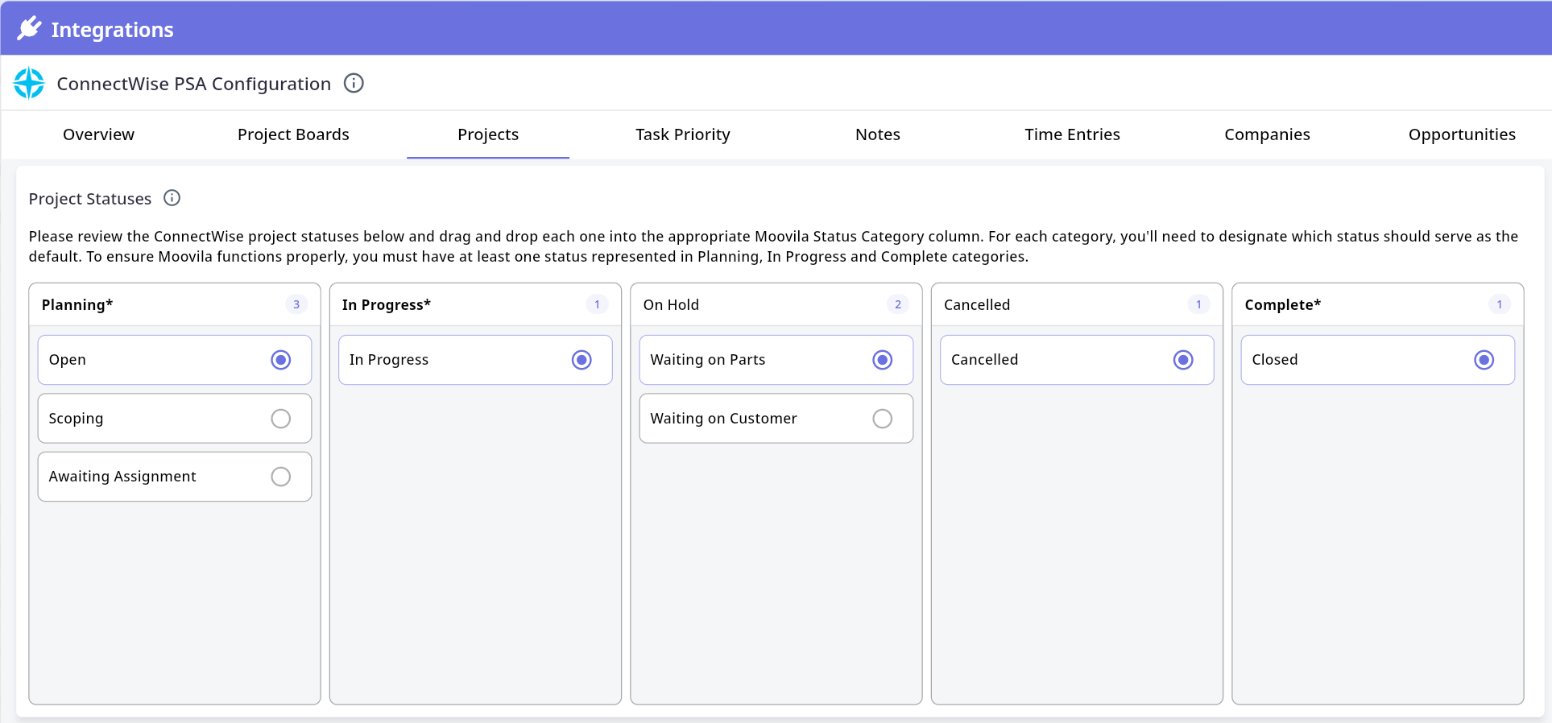Click the Complete column count badge

(x=1498, y=305)
